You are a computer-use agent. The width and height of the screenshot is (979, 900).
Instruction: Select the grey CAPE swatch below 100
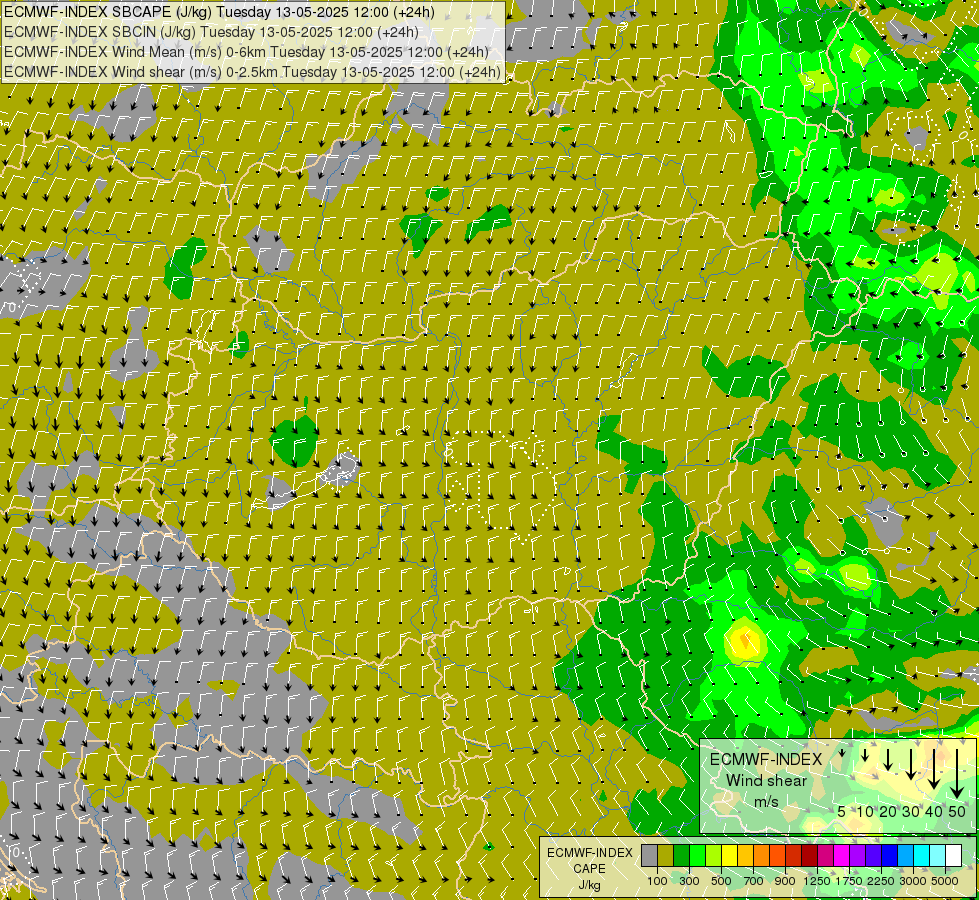tap(649, 855)
